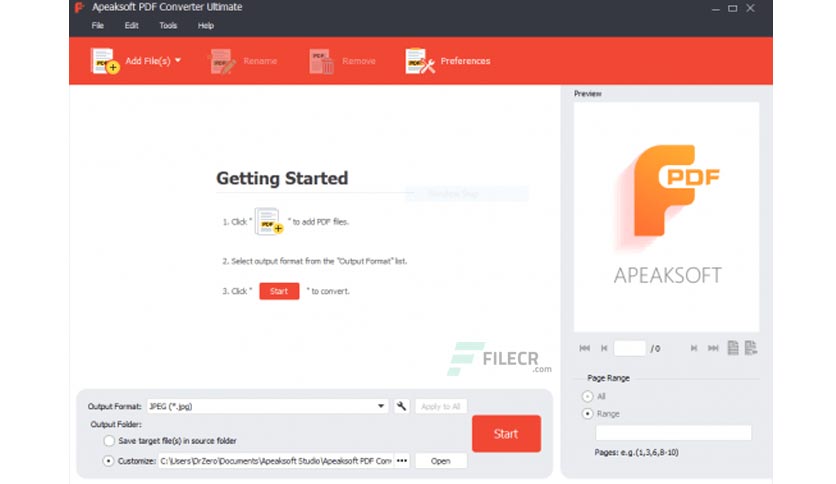Screen dimensions: 836x484
Task: Open output settings with the wrench icon
Action: [x=401, y=406]
